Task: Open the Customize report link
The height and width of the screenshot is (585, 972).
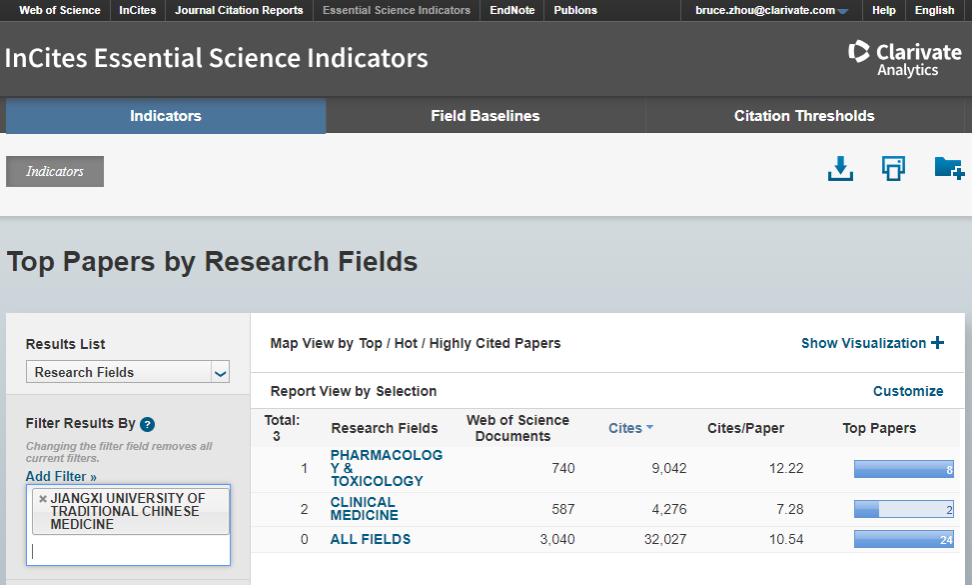Action: pos(907,391)
